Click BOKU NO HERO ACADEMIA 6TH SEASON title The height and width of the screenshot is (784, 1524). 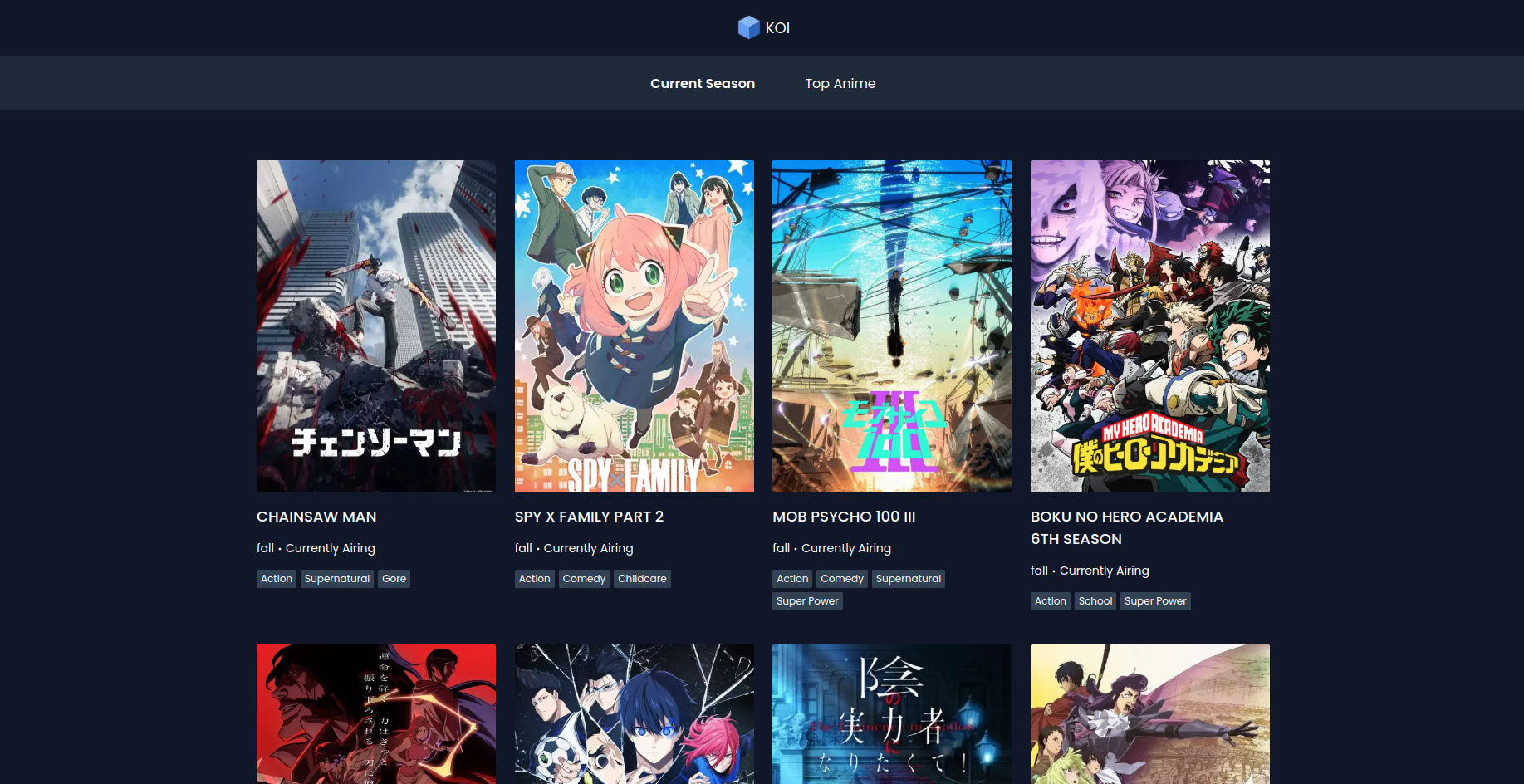(x=1127, y=527)
